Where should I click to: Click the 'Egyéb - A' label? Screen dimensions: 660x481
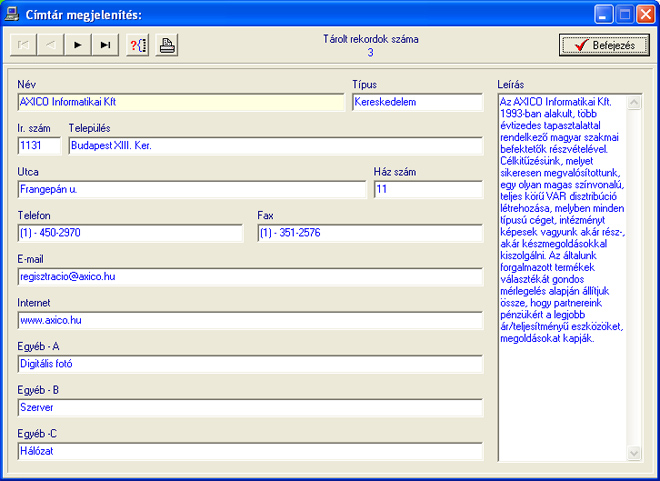tap(38, 346)
